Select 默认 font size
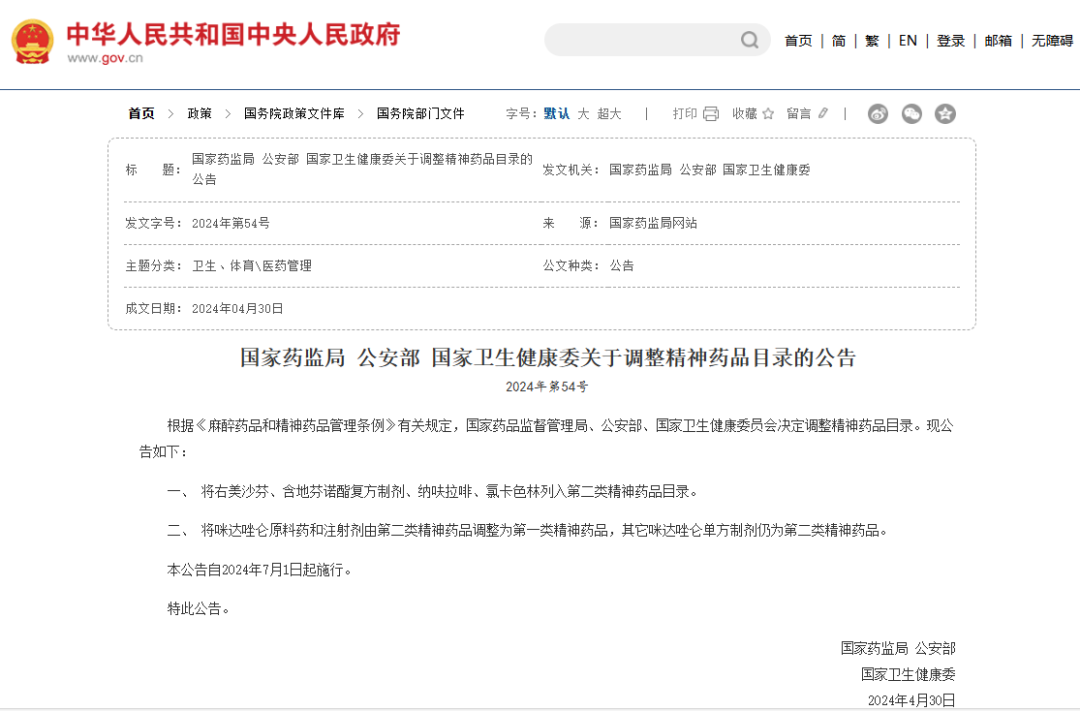This screenshot has width=1080, height=711. [x=557, y=114]
